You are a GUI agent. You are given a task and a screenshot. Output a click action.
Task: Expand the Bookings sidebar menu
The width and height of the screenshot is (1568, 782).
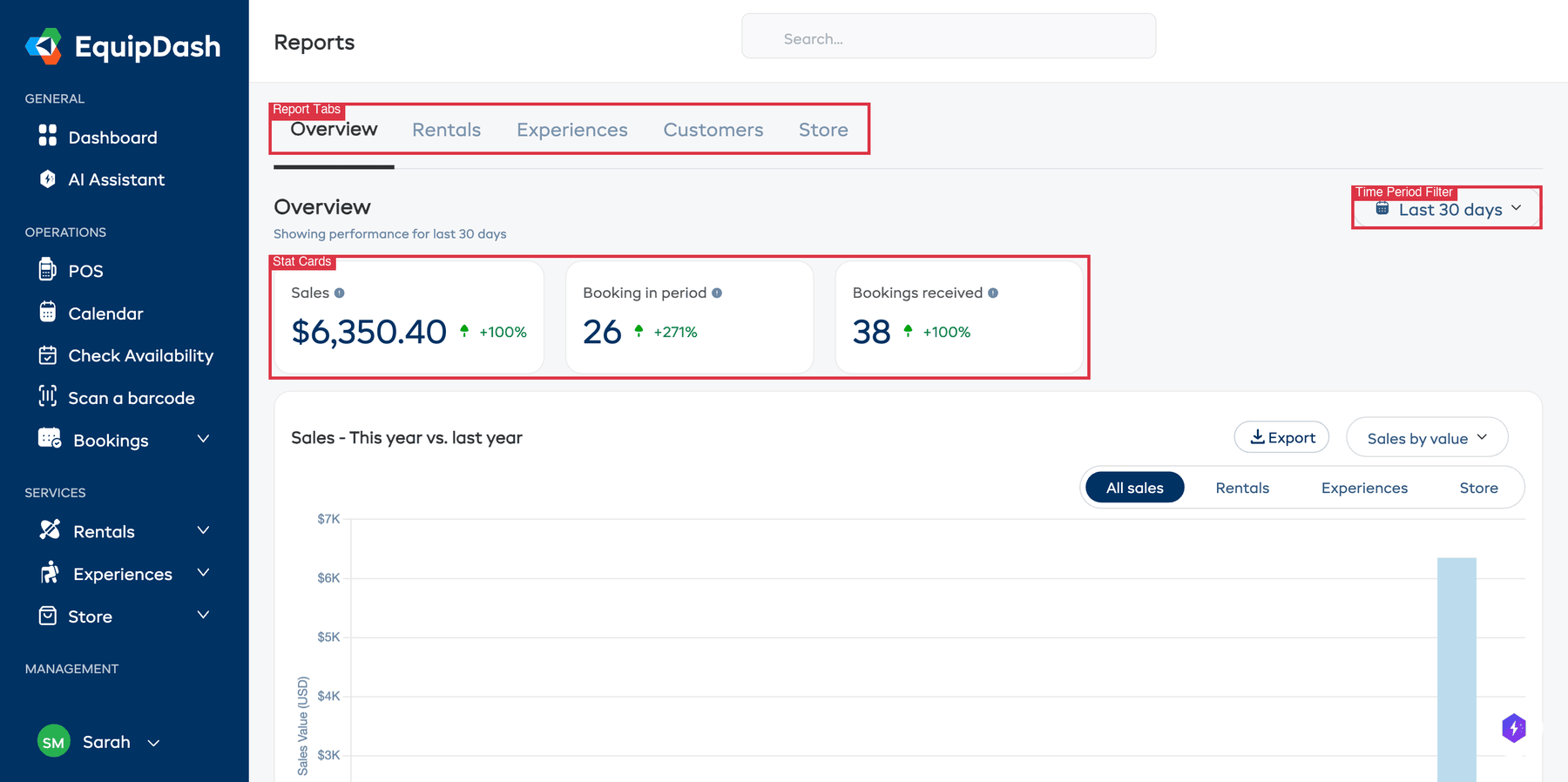203,440
